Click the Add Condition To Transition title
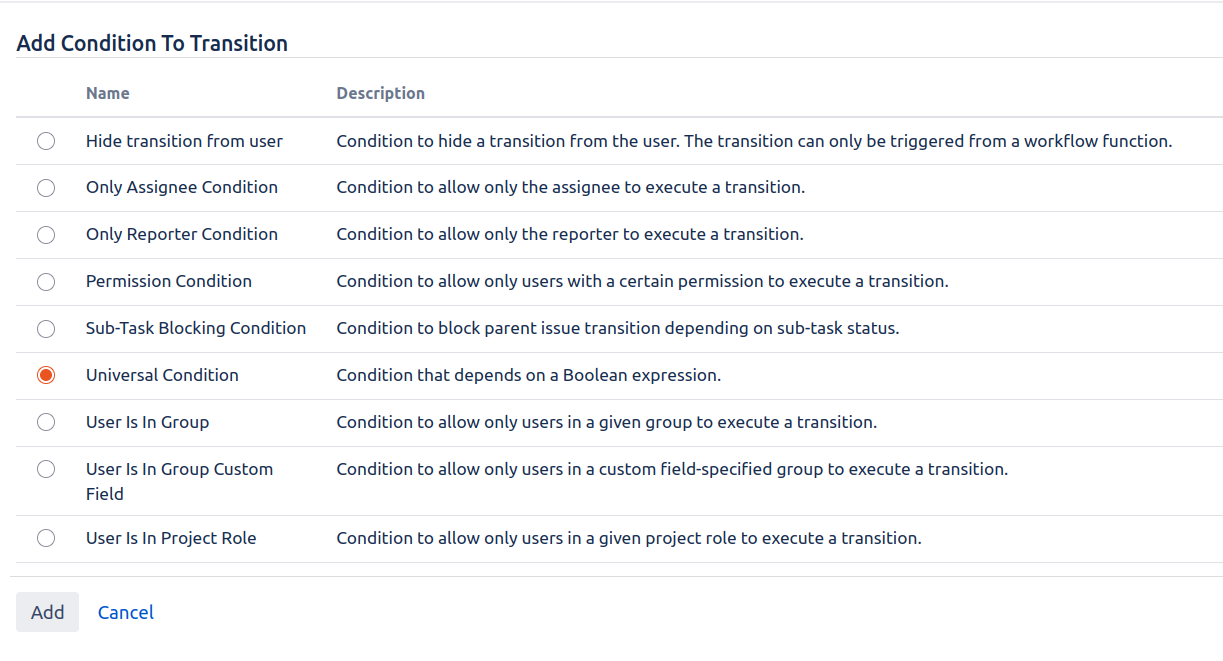 tap(152, 43)
